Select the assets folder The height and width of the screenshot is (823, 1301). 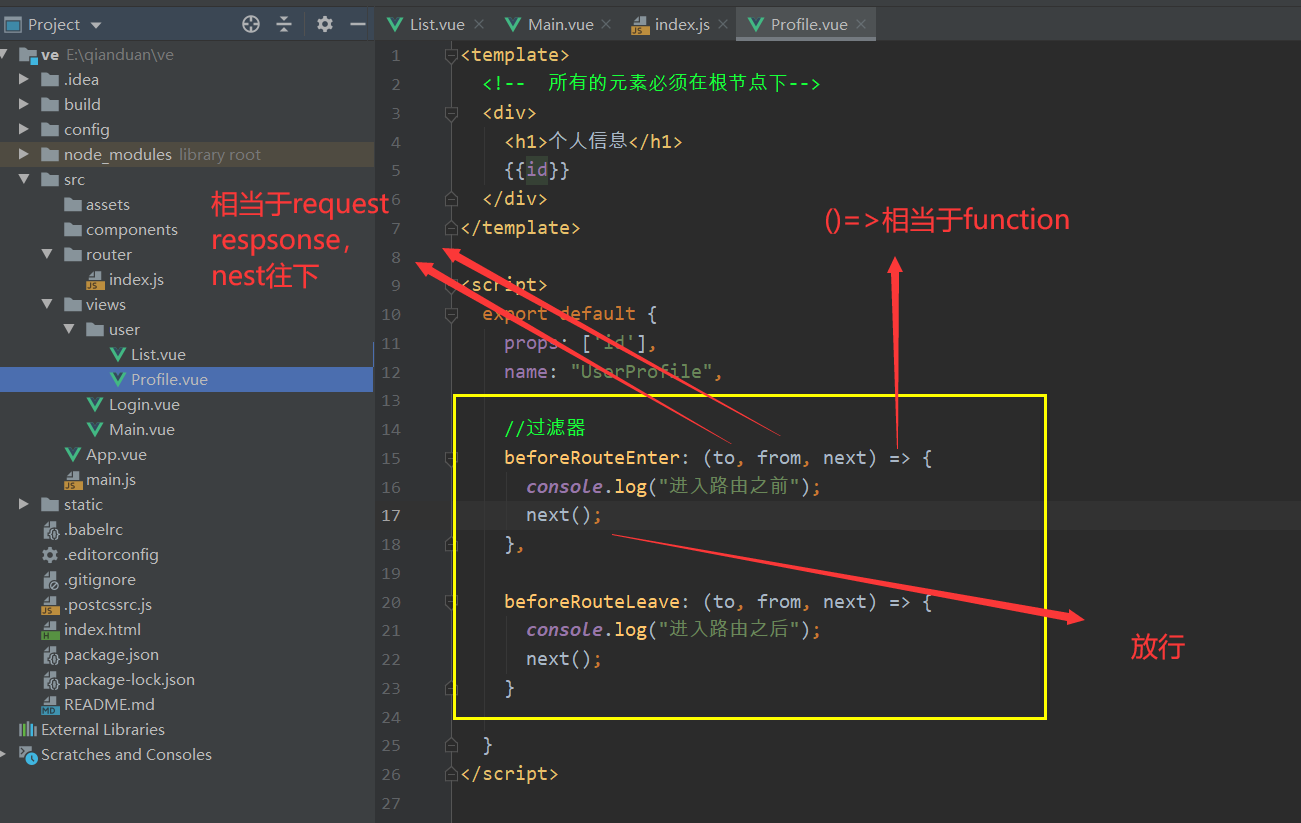[108, 205]
